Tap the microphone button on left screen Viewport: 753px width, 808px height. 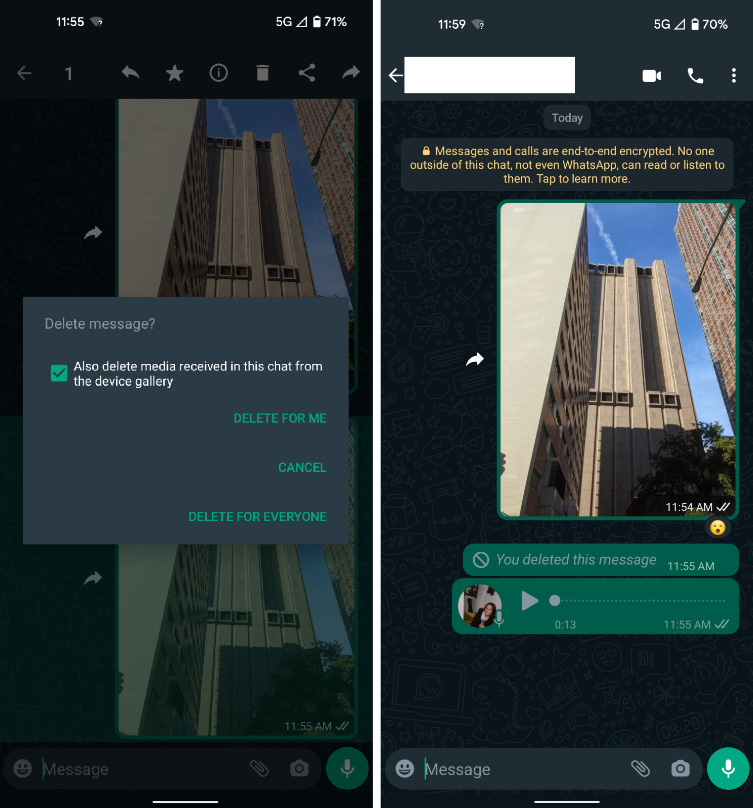347,768
